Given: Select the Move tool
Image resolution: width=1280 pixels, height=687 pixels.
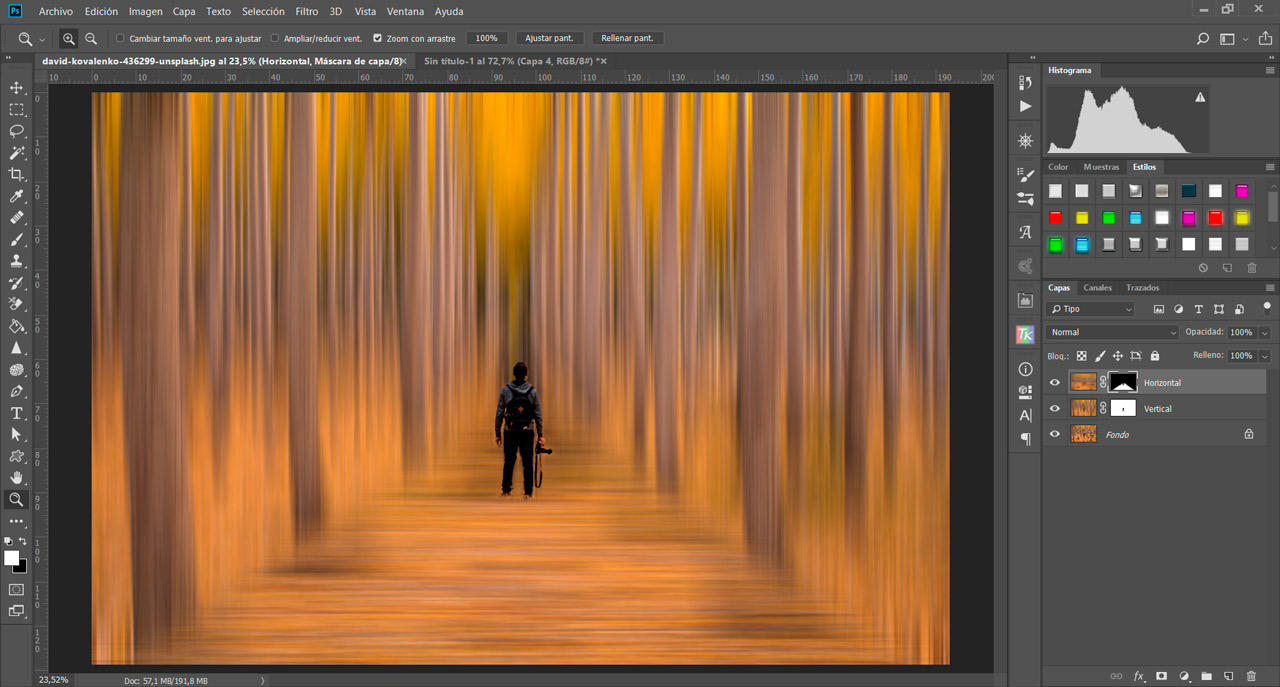Looking at the screenshot, I should point(16,88).
